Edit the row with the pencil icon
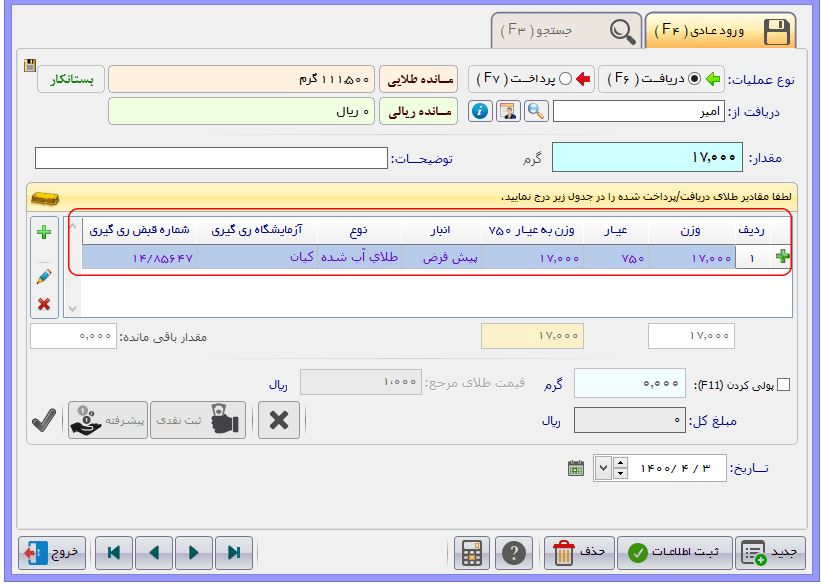The width and height of the screenshot is (821, 584). (x=44, y=278)
